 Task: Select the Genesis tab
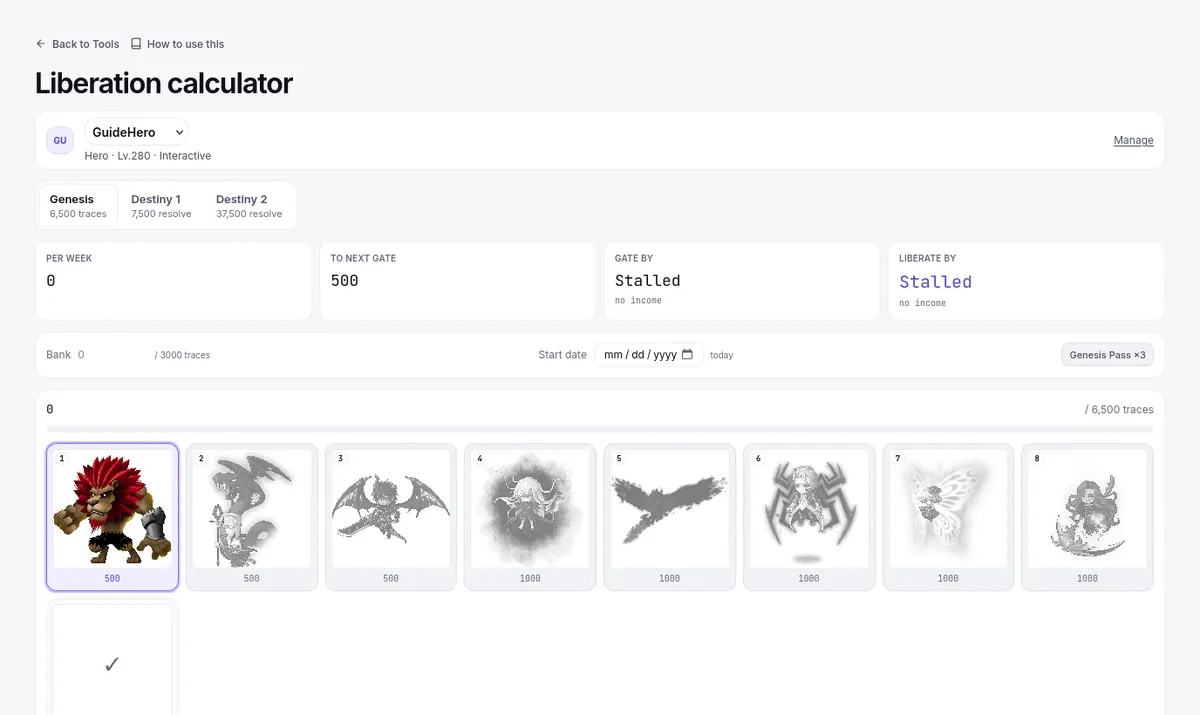click(78, 206)
